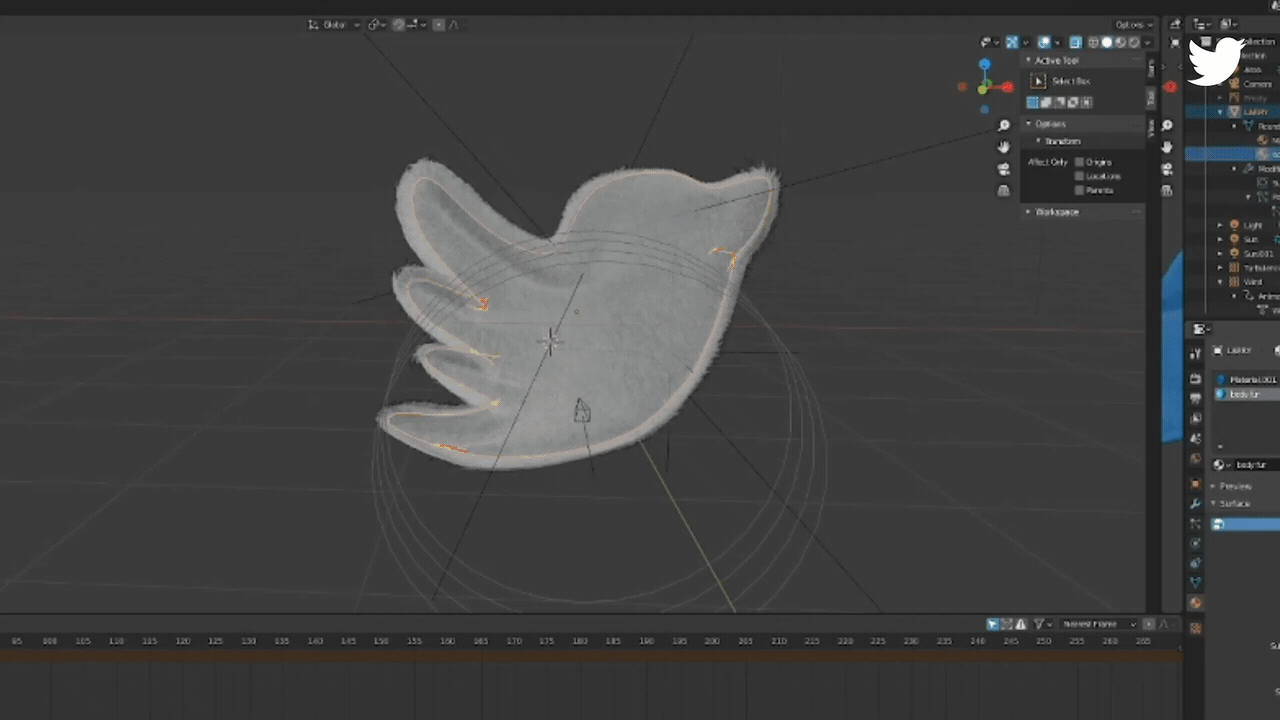Screen dimensions: 1280x720
Task: Open the View sidebar tab
Action: [1151, 128]
